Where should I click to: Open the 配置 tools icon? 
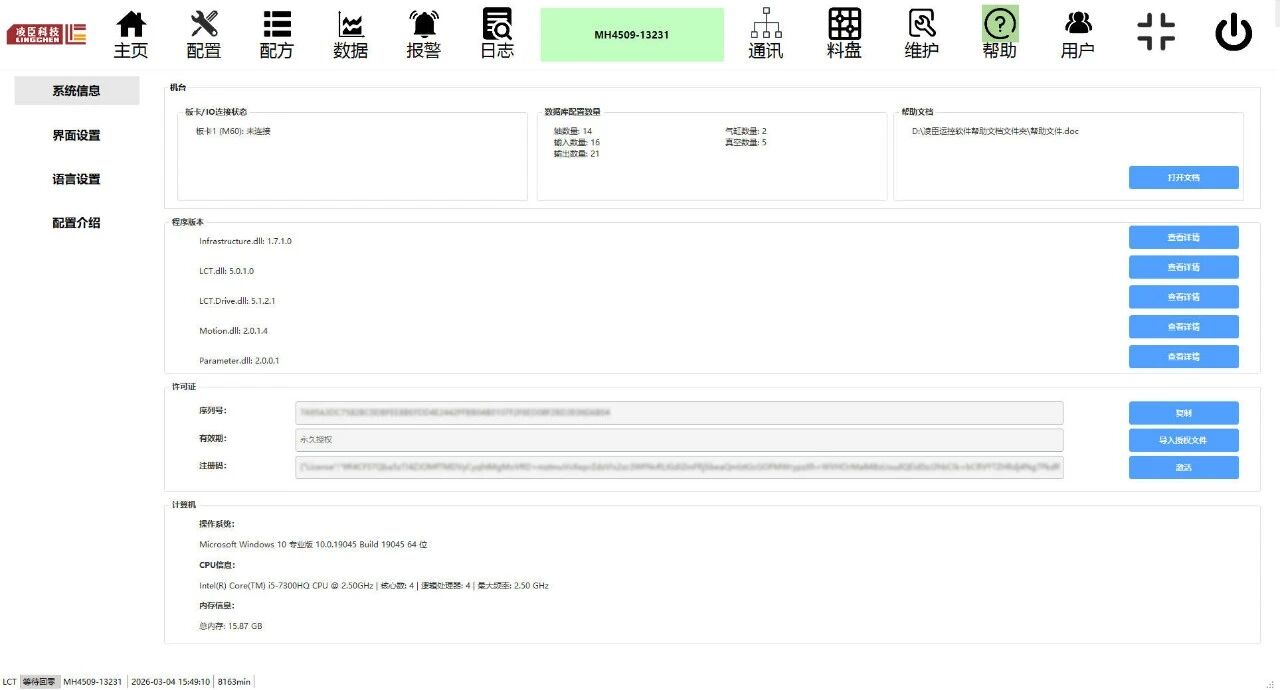tap(204, 35)
